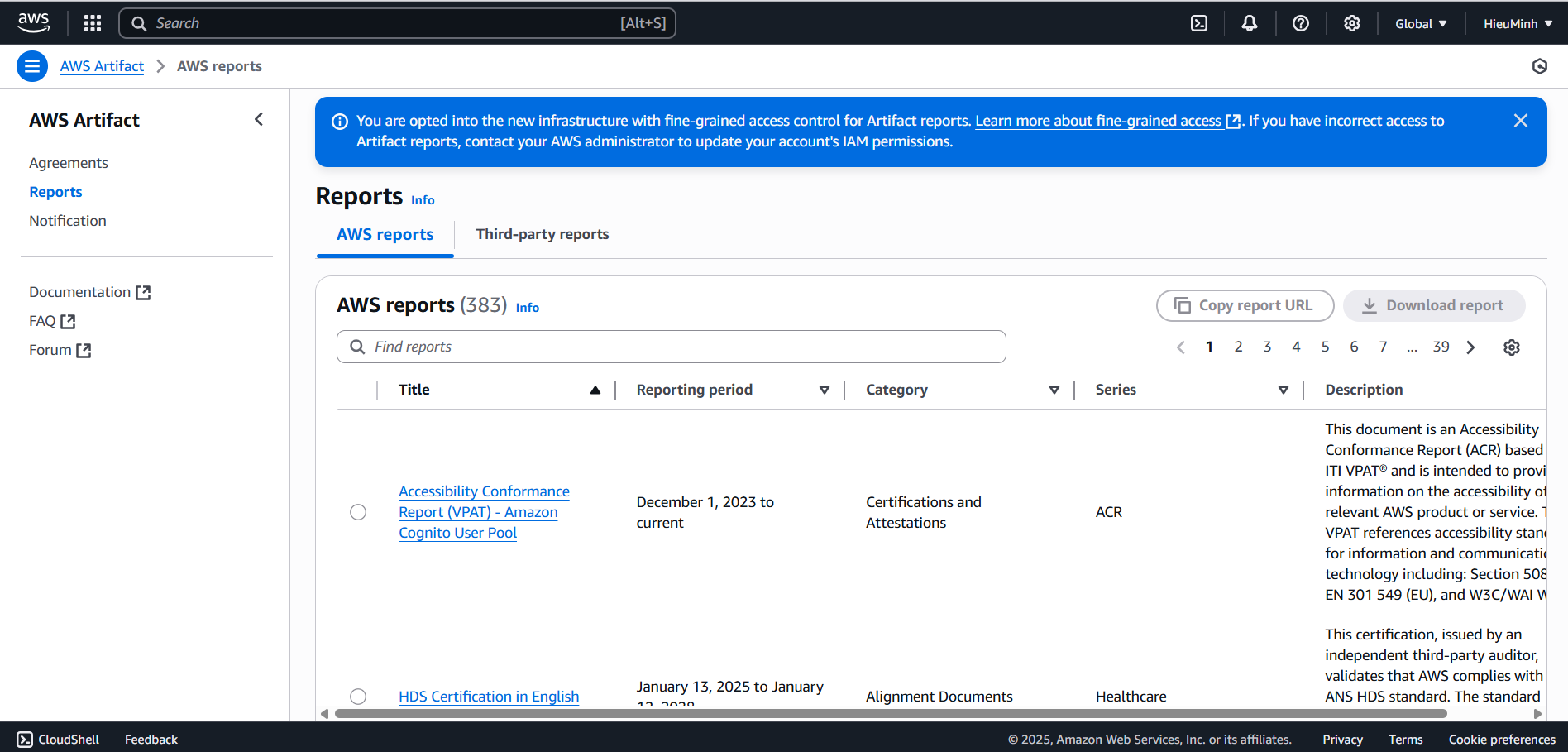Select the Accessibility Conformance Report radio button
The width and height of the screenshot is (1568, 752).
click(x=358, y=512)
